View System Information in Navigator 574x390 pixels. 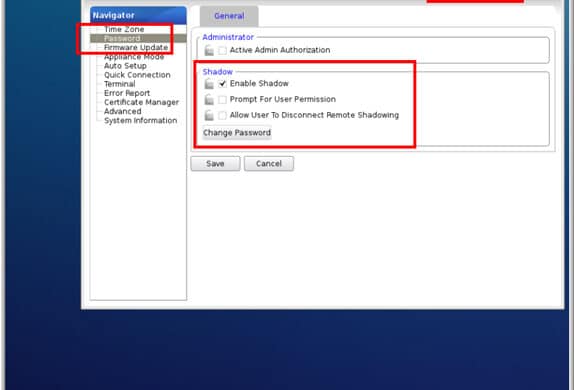tap(141, 120)
